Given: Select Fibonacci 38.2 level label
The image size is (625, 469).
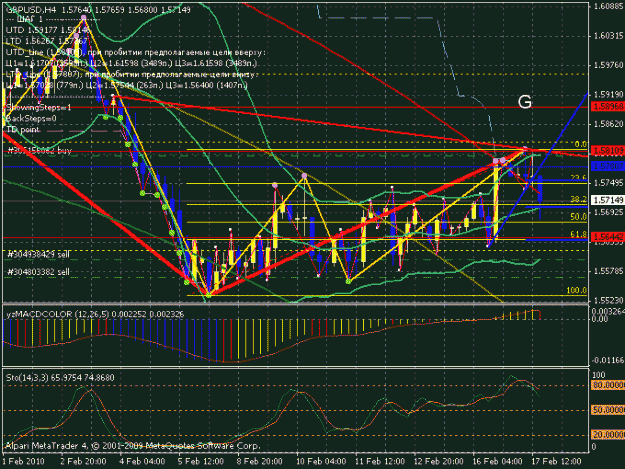Looking at the screenshot, I should (x=578, y=199).
